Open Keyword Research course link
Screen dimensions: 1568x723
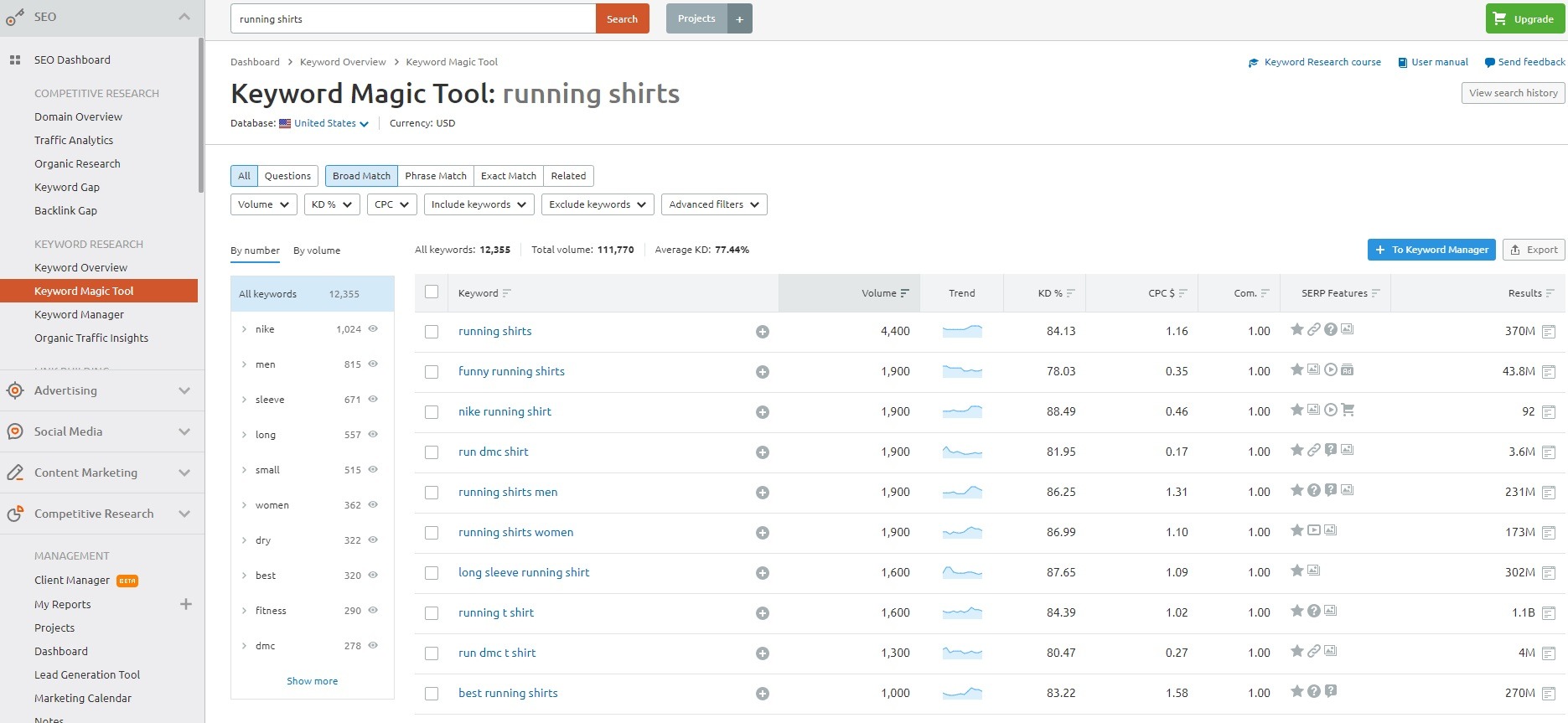tap(1315, 62)
